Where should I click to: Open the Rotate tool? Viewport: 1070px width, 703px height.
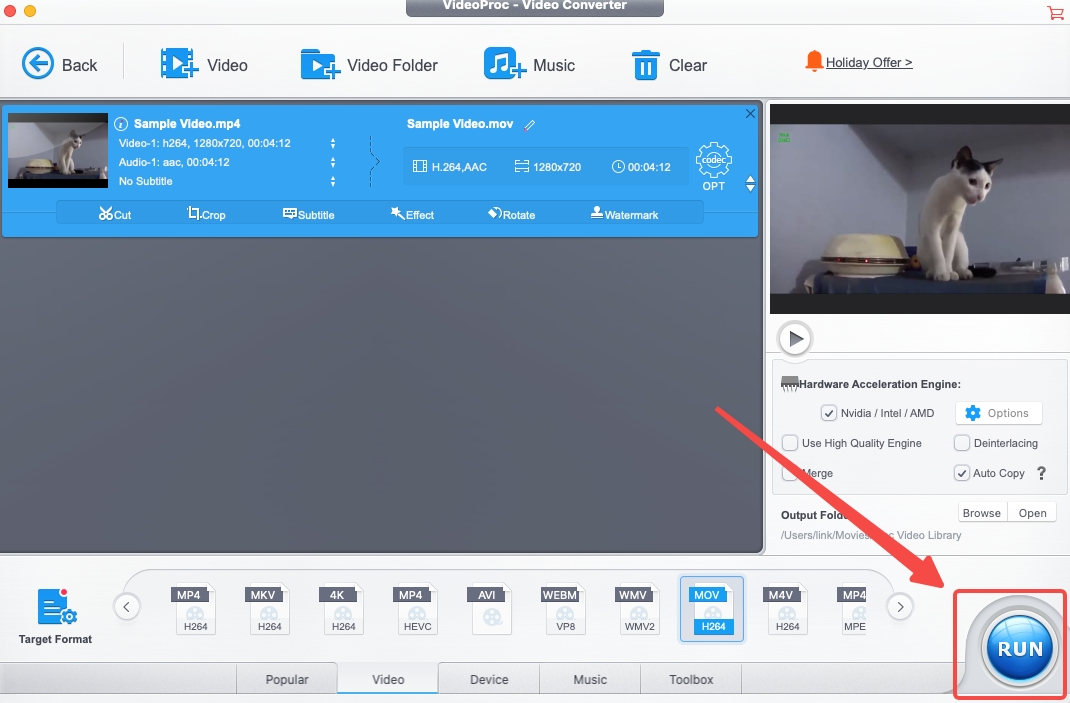tap(511, 214)
